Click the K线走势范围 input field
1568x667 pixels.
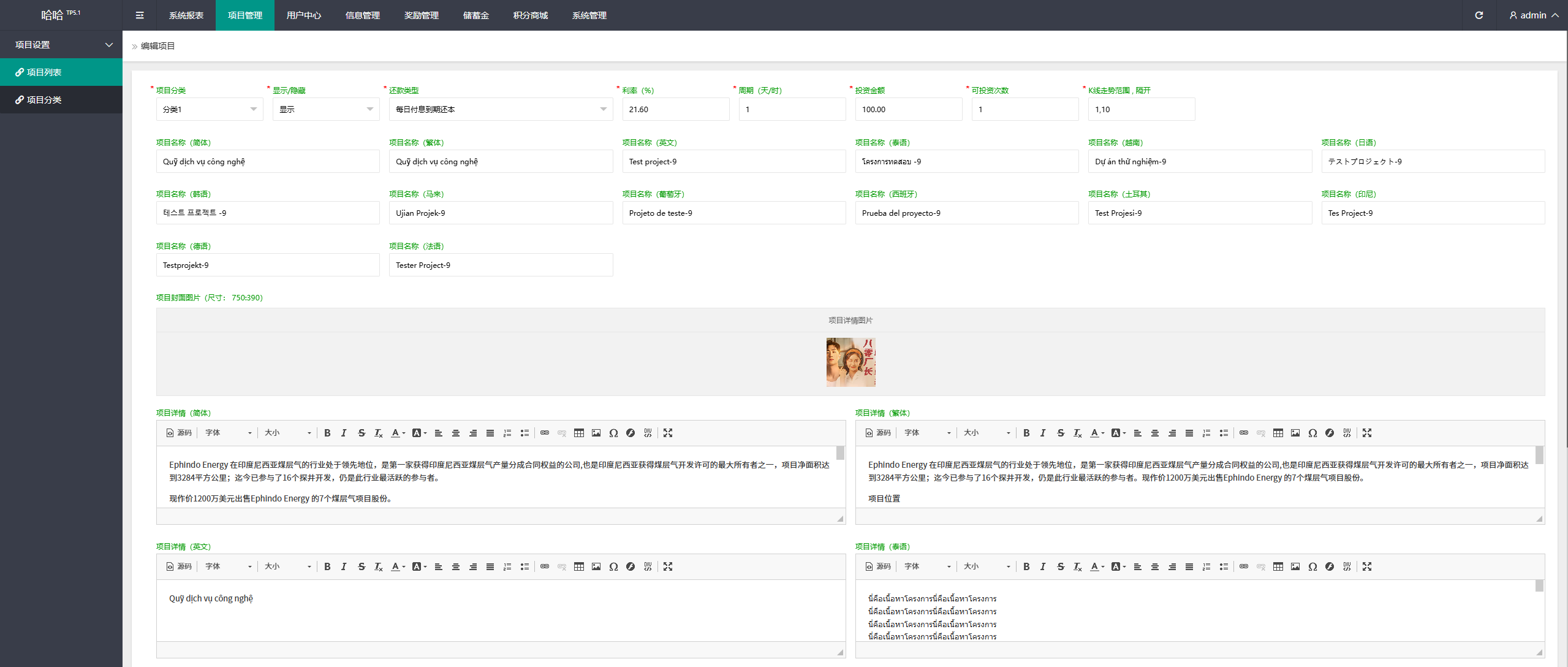tap(1142, 109)
